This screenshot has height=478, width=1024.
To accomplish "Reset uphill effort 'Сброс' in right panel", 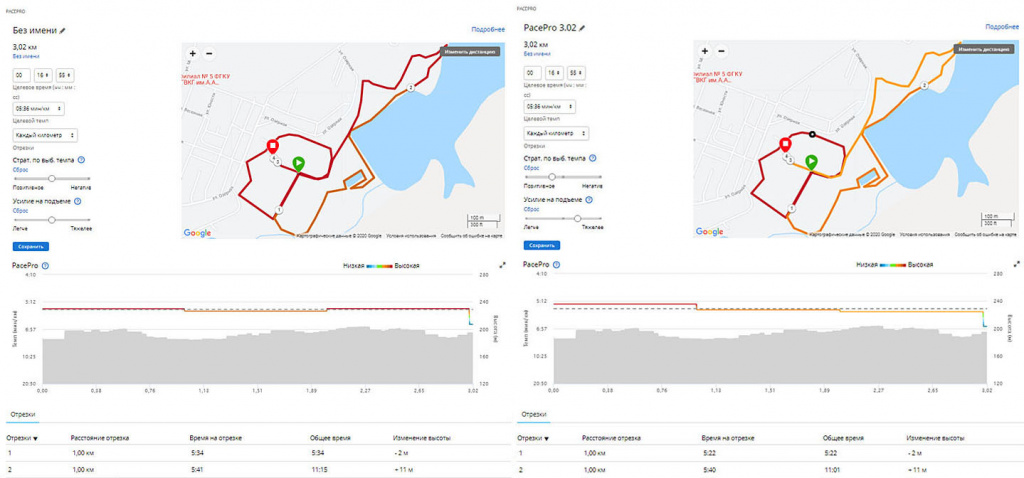I will tap(530, 209).
